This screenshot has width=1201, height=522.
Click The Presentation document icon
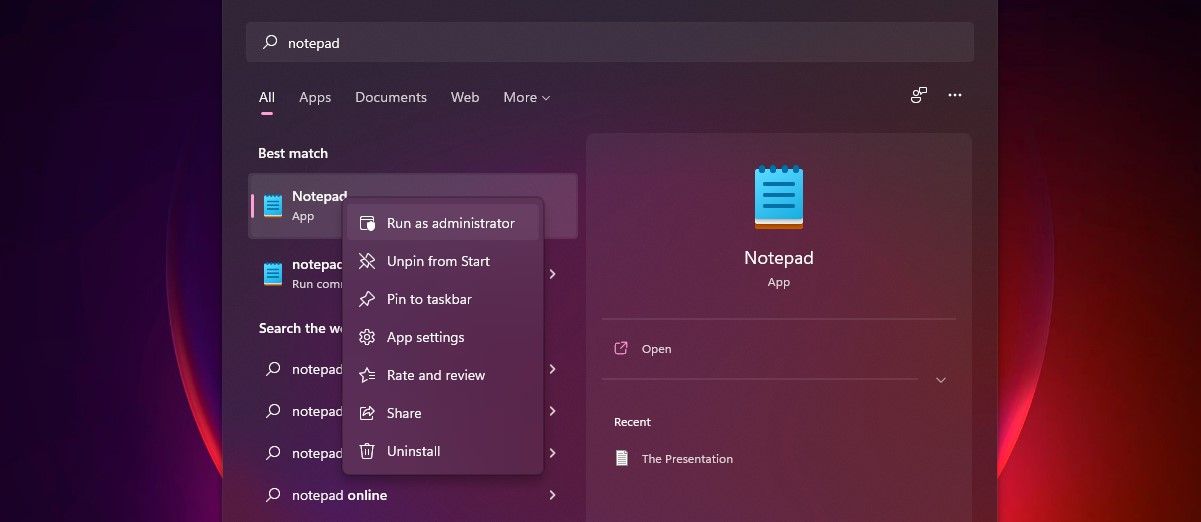(621, 458)
